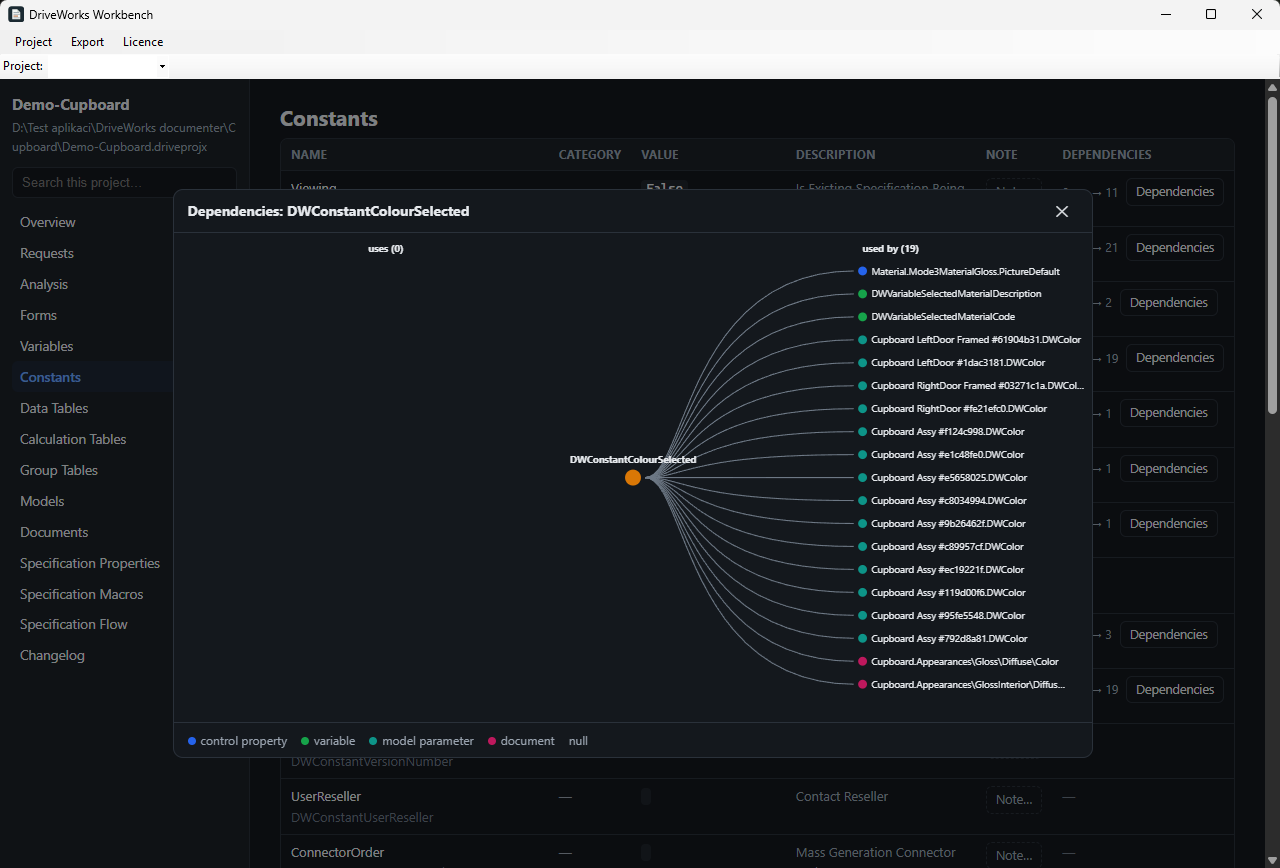Go to Specification Flow
The image size is (1280, 868).
click(74, 624)
